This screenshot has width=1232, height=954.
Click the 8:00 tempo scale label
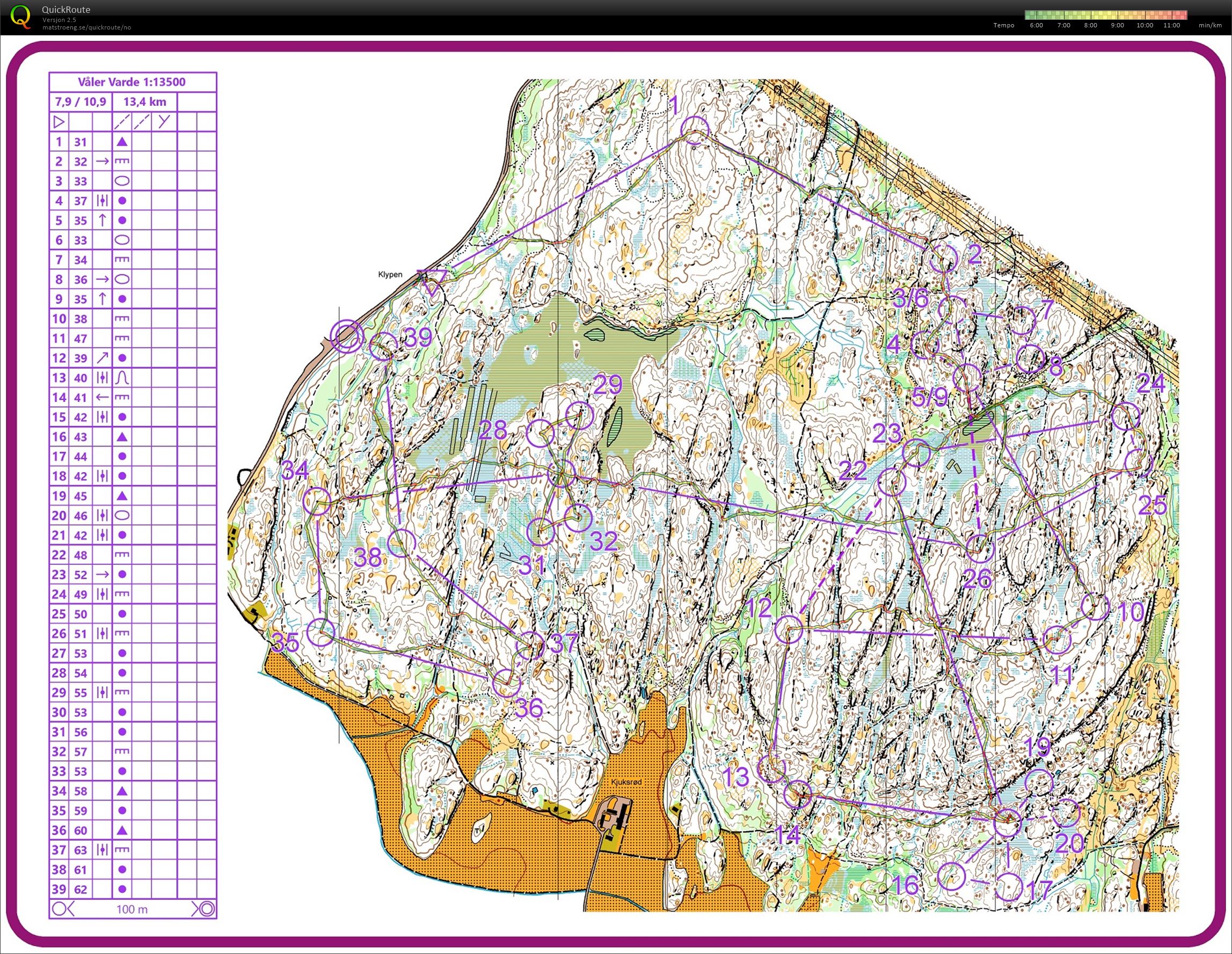tap(1090, 25)
